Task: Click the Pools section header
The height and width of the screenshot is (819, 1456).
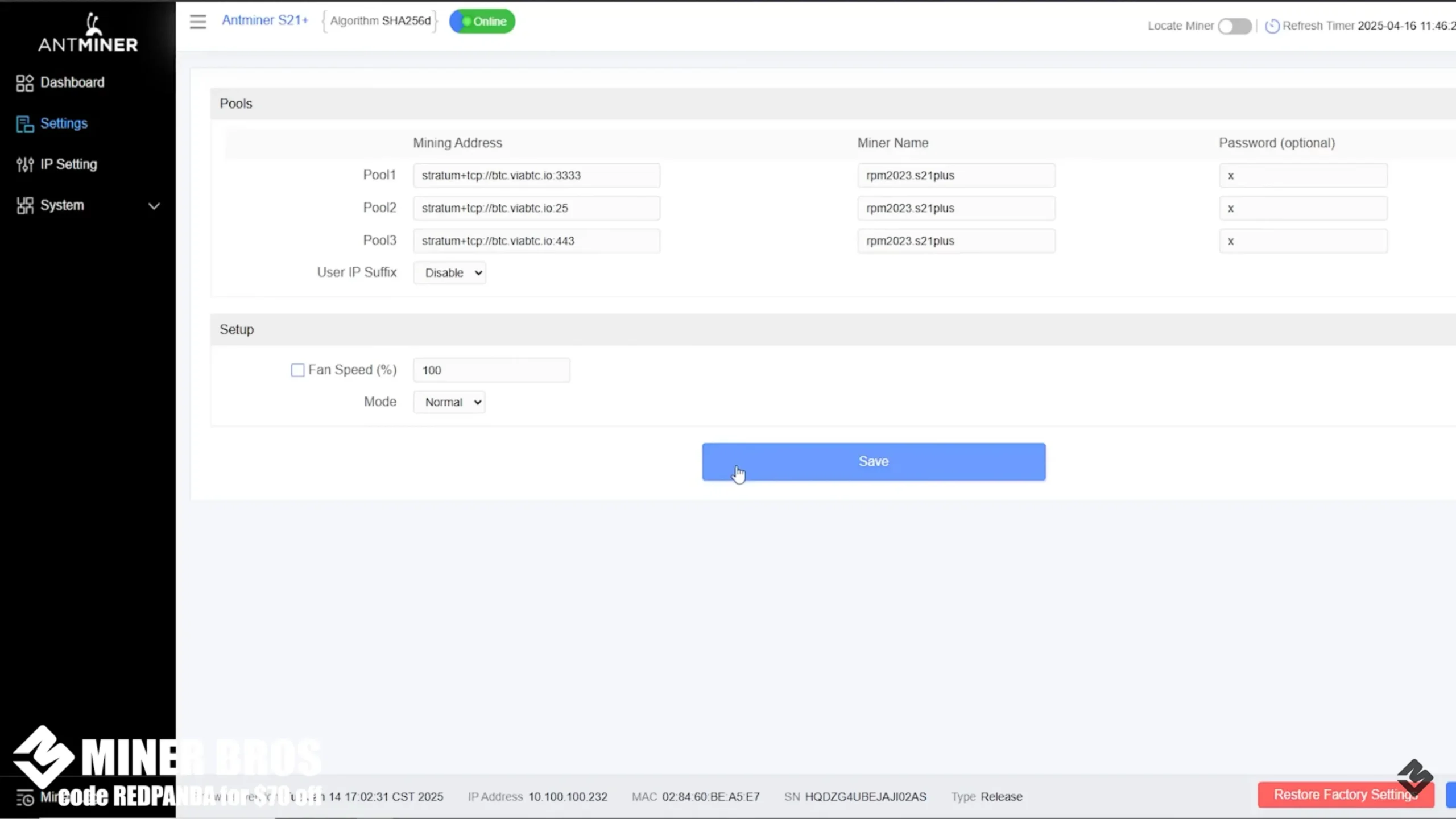Action: [833, 104]
